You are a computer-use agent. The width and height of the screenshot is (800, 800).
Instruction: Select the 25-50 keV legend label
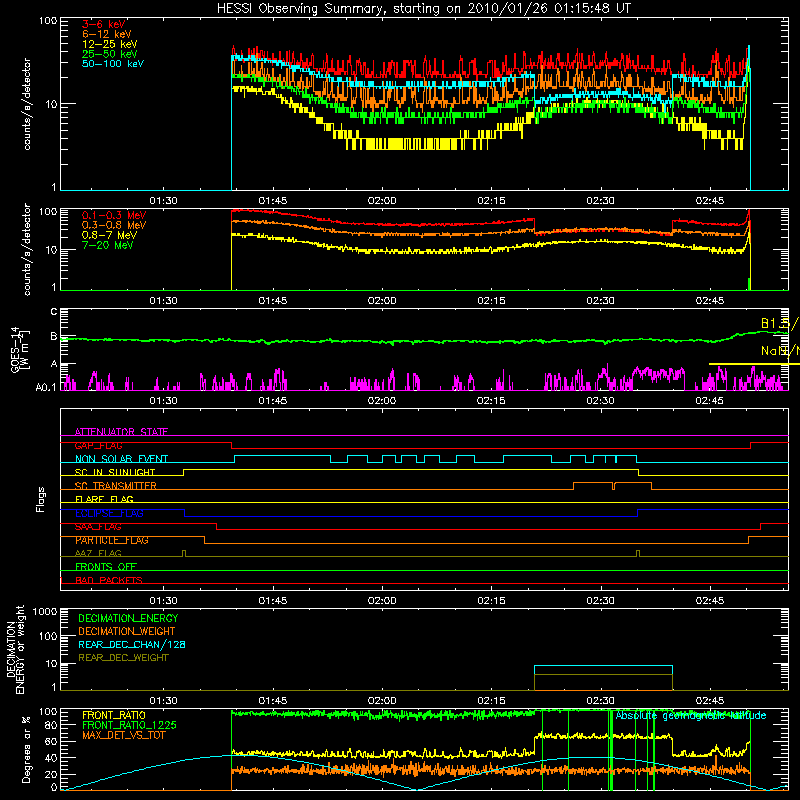click(x=109, y=54)
